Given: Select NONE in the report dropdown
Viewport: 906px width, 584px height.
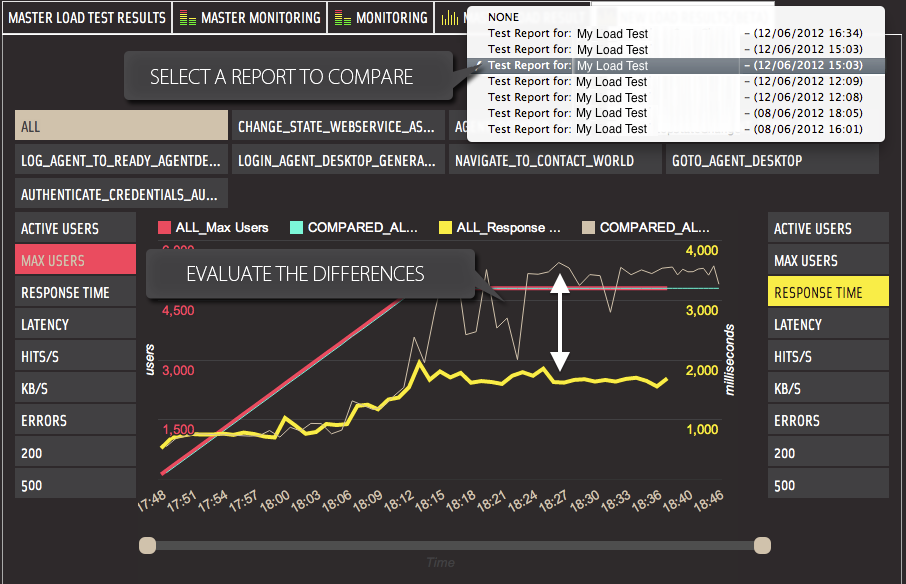Looking at the screenshot, I should coord(675,17).
